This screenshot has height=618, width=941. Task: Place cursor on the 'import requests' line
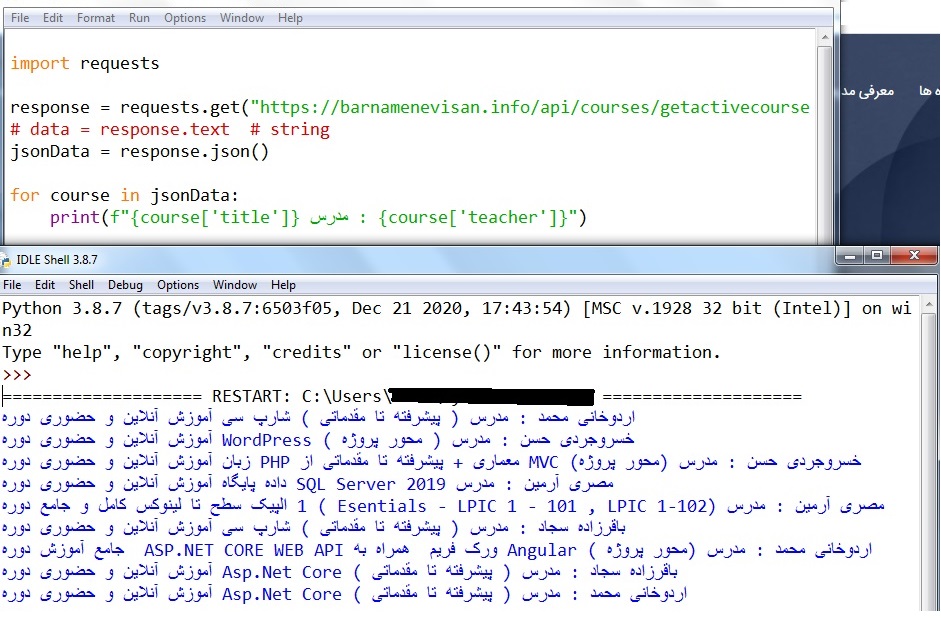(x=85, y=63)
